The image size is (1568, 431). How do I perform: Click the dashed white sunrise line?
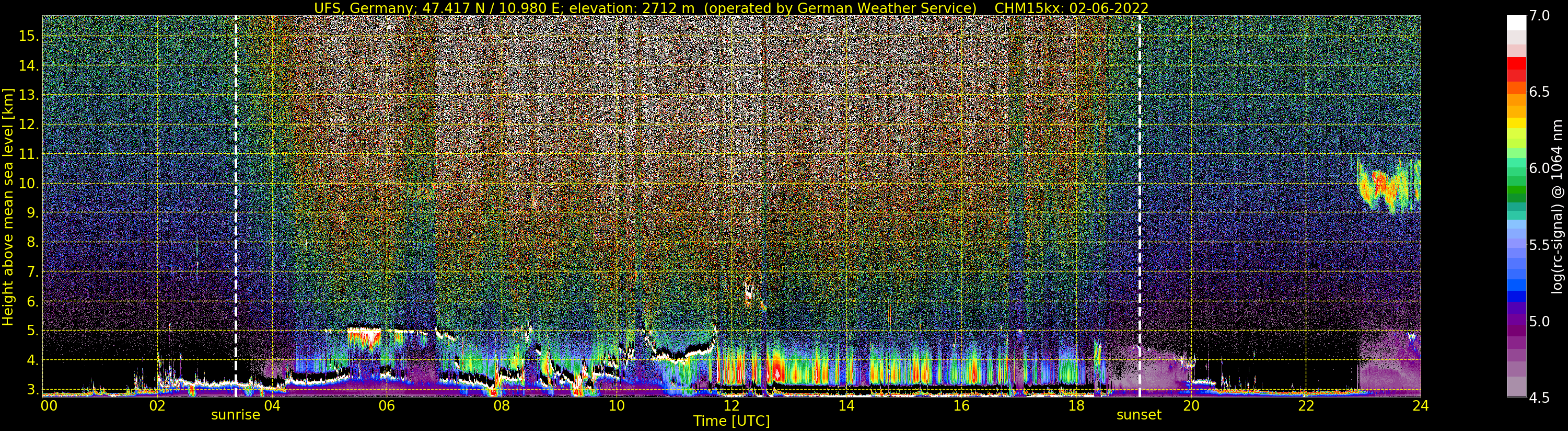pos(236,206)
